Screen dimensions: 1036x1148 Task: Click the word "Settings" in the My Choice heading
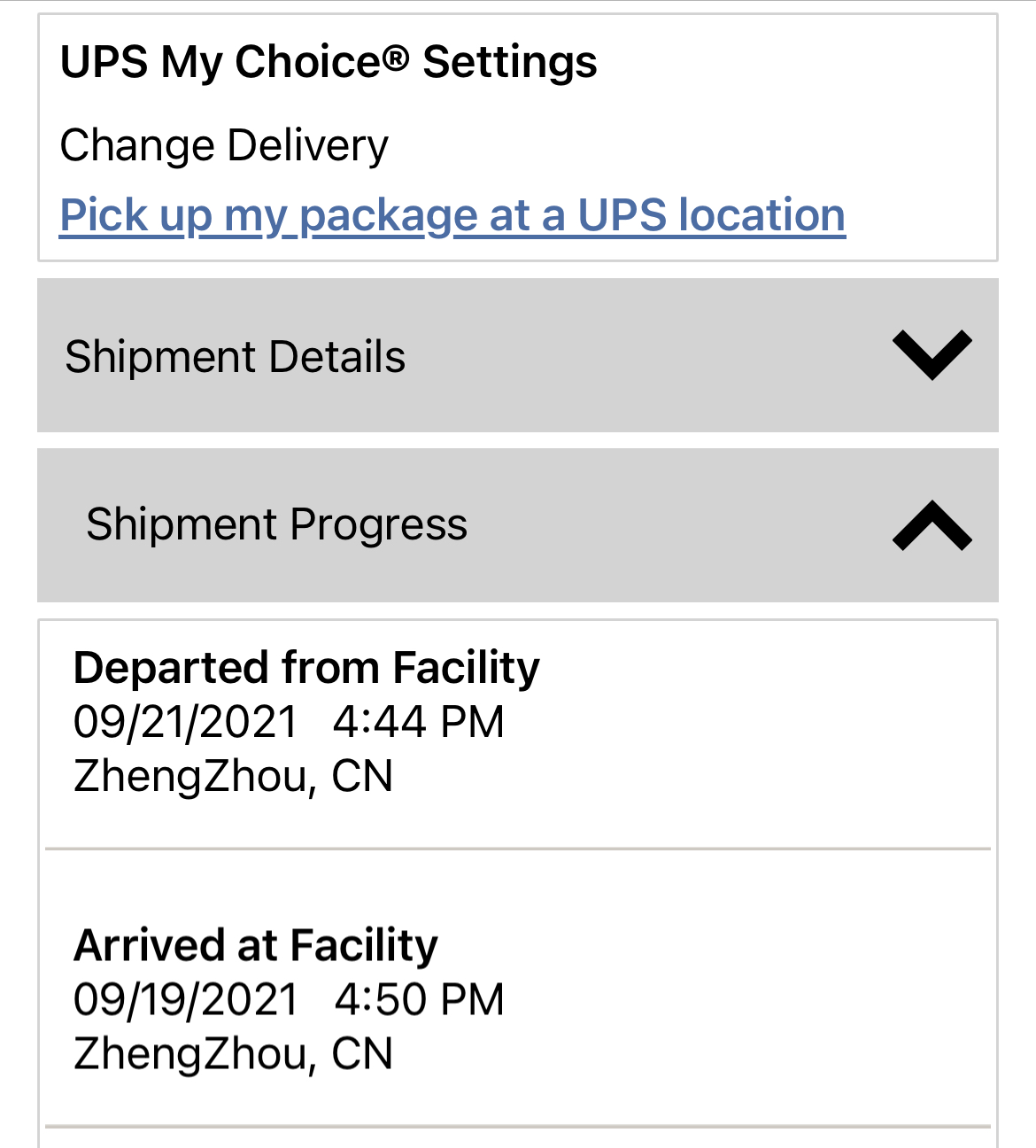[x=510, y=62]
